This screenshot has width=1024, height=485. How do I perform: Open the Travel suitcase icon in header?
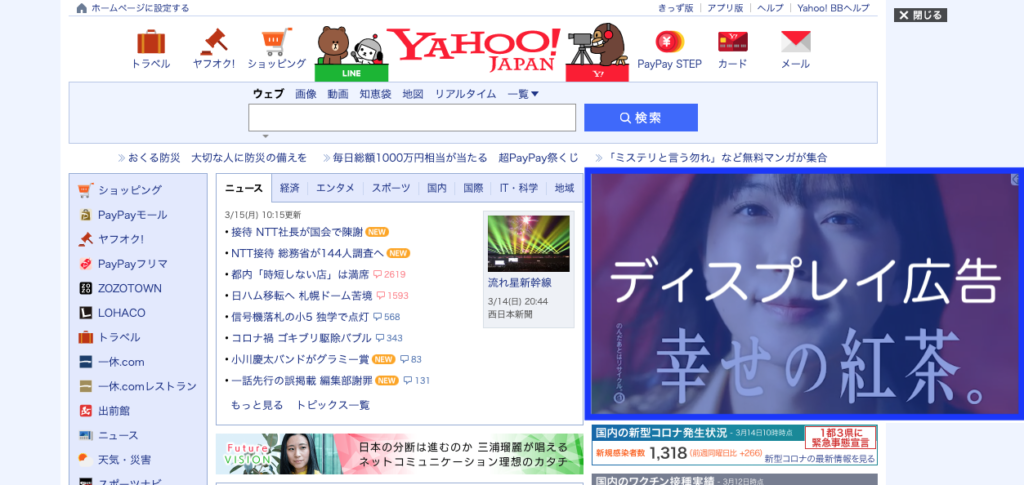click(151, 42)
